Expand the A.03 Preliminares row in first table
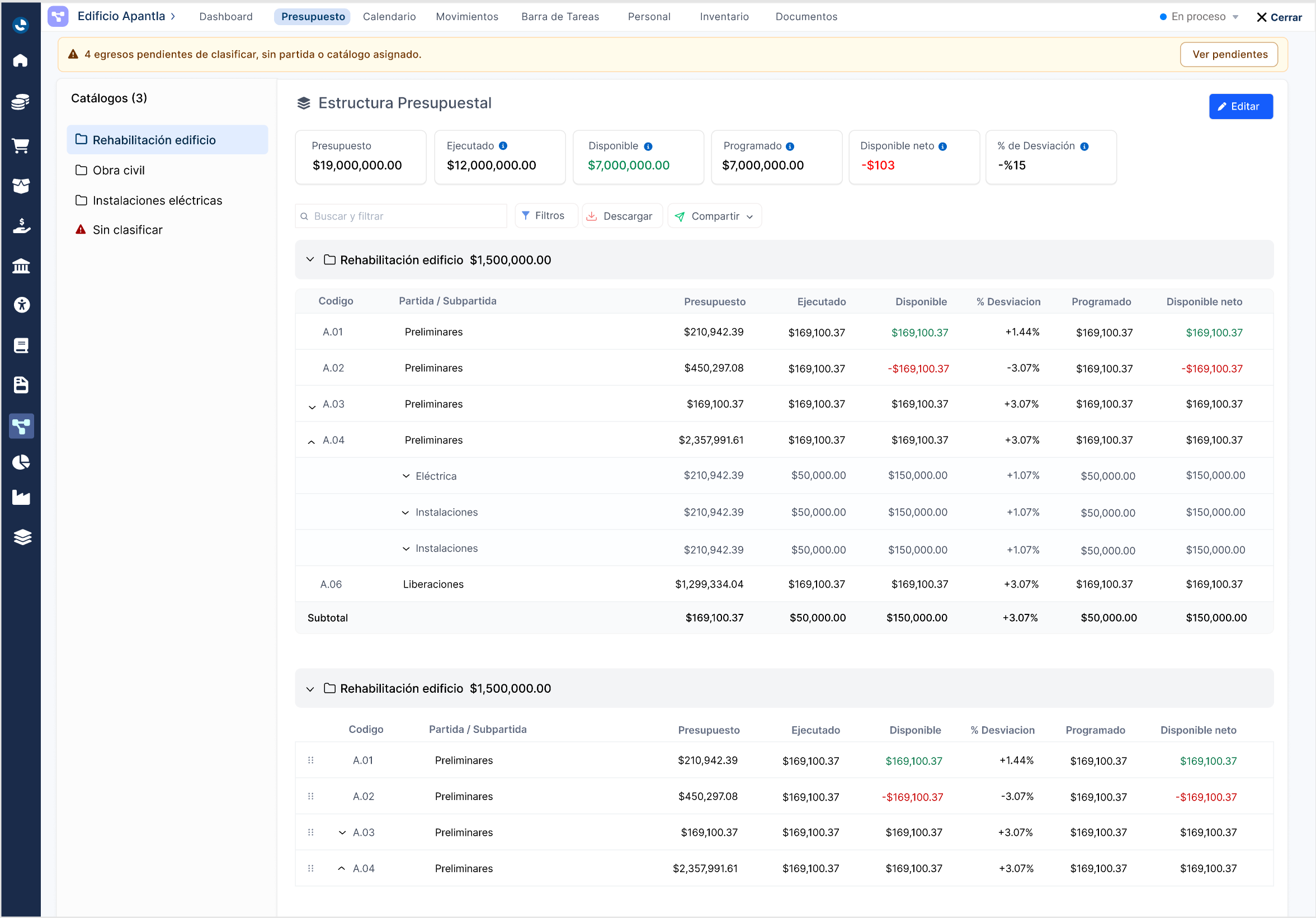The image size is (1316, 918). (312, 408)
